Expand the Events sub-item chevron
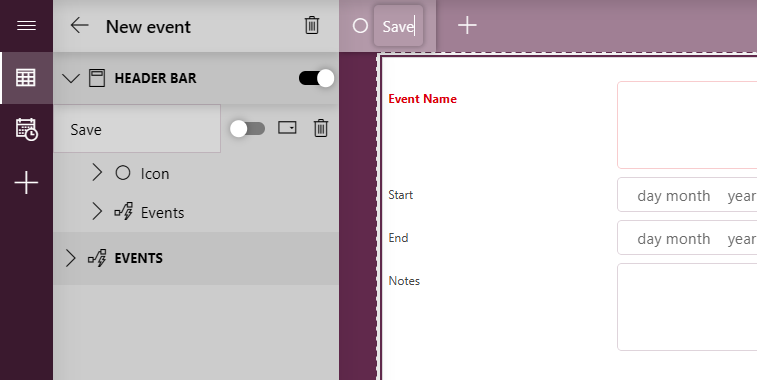Screen dimensions: 757x380 97,211
